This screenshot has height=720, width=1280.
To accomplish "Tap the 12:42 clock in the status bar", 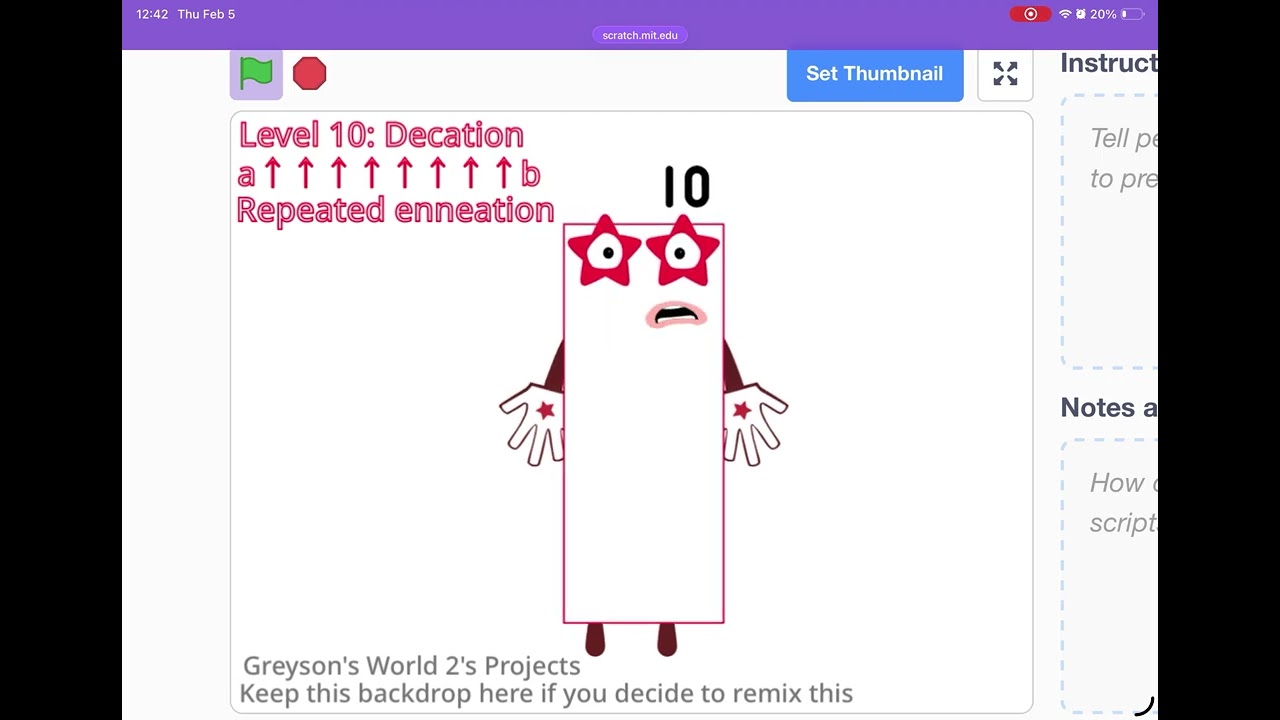I will pyautogui.click(x=152, y=14).
